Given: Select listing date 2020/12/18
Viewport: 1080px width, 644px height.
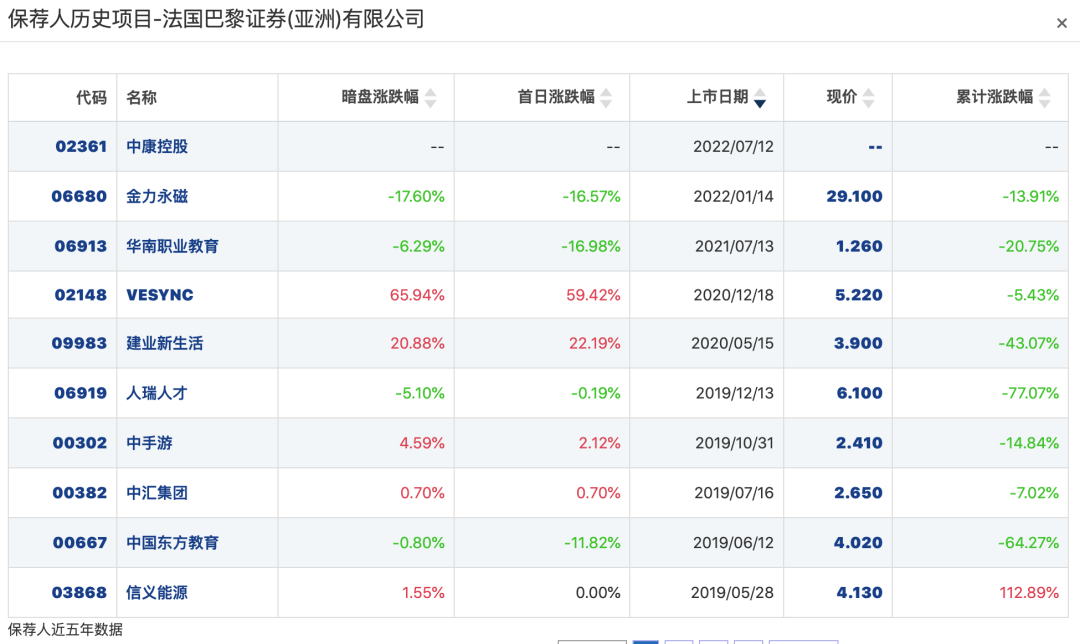Looking at the screenshot, I should (x=734, y=295).
